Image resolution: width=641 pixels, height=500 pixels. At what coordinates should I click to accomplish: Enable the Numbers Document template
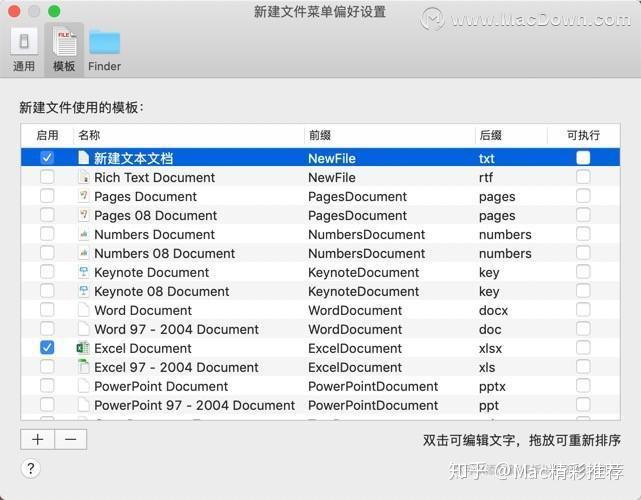pos(47,233)
